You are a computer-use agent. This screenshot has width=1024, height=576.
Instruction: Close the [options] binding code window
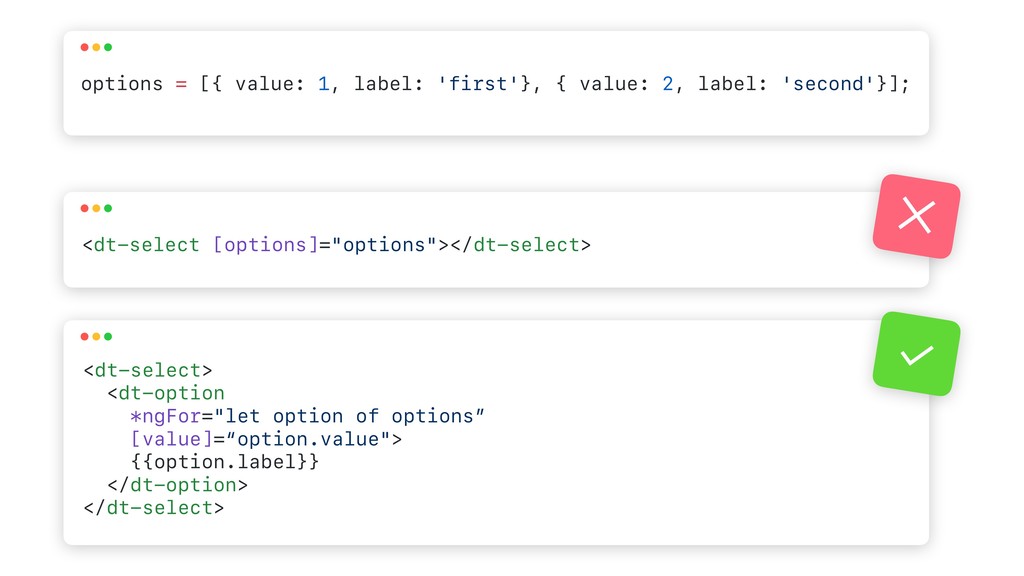(x=84, y=208)
